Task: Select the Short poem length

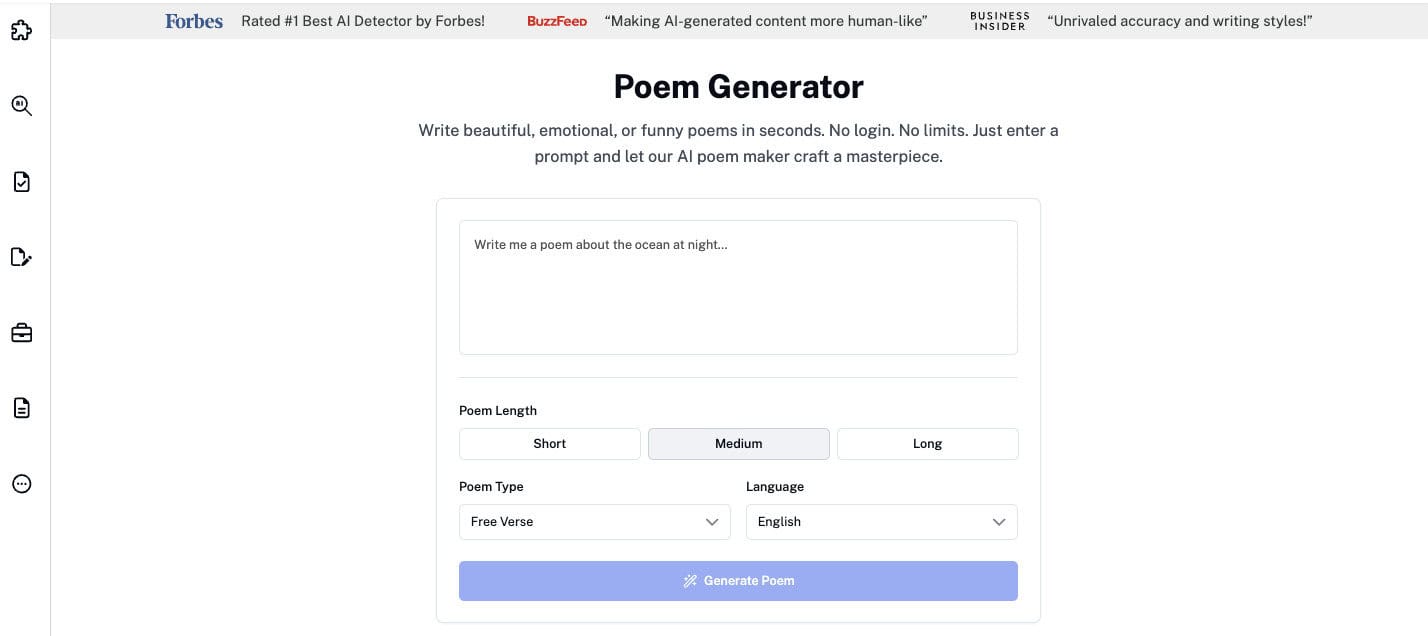Action: click(x=549, y=444)
